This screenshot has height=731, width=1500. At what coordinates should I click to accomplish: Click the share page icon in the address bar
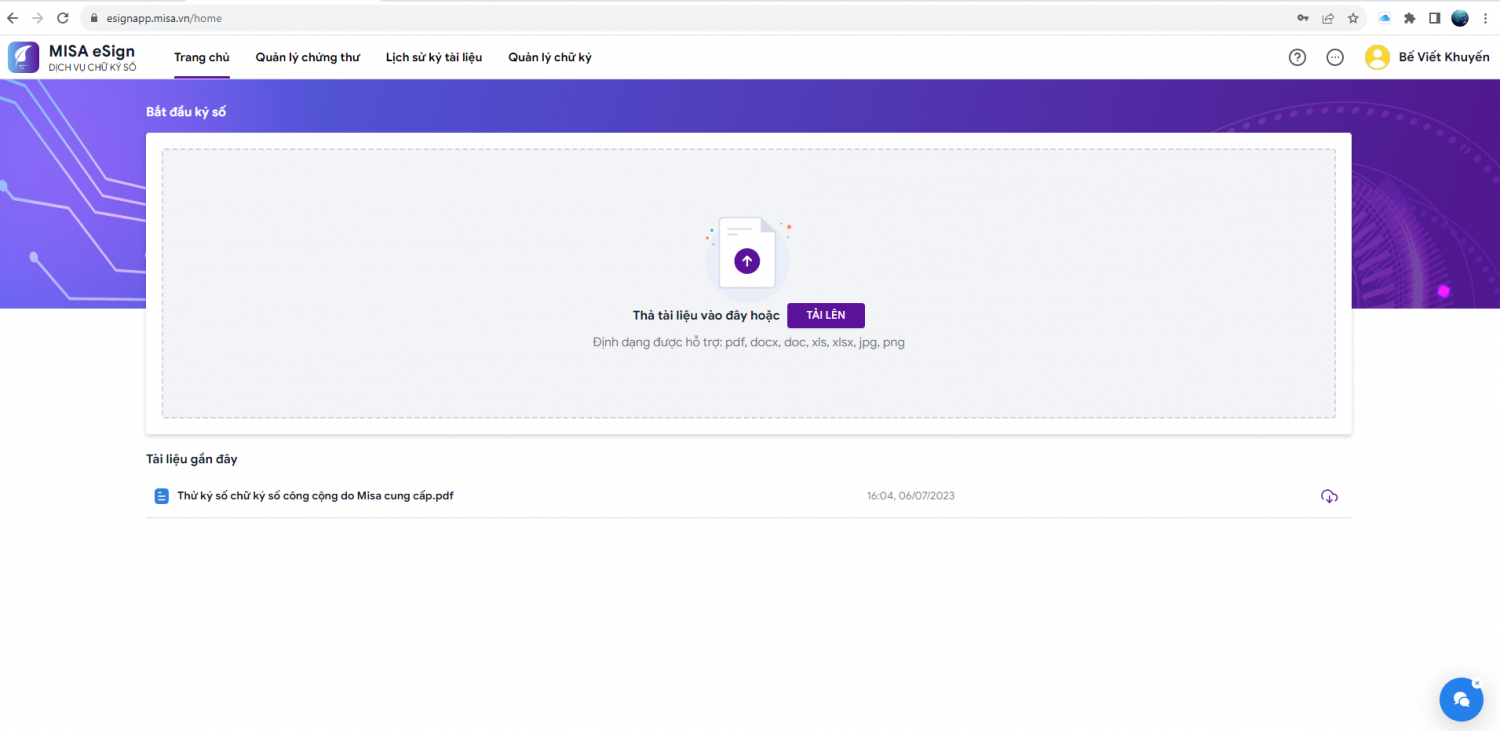tap(1328, 18)
